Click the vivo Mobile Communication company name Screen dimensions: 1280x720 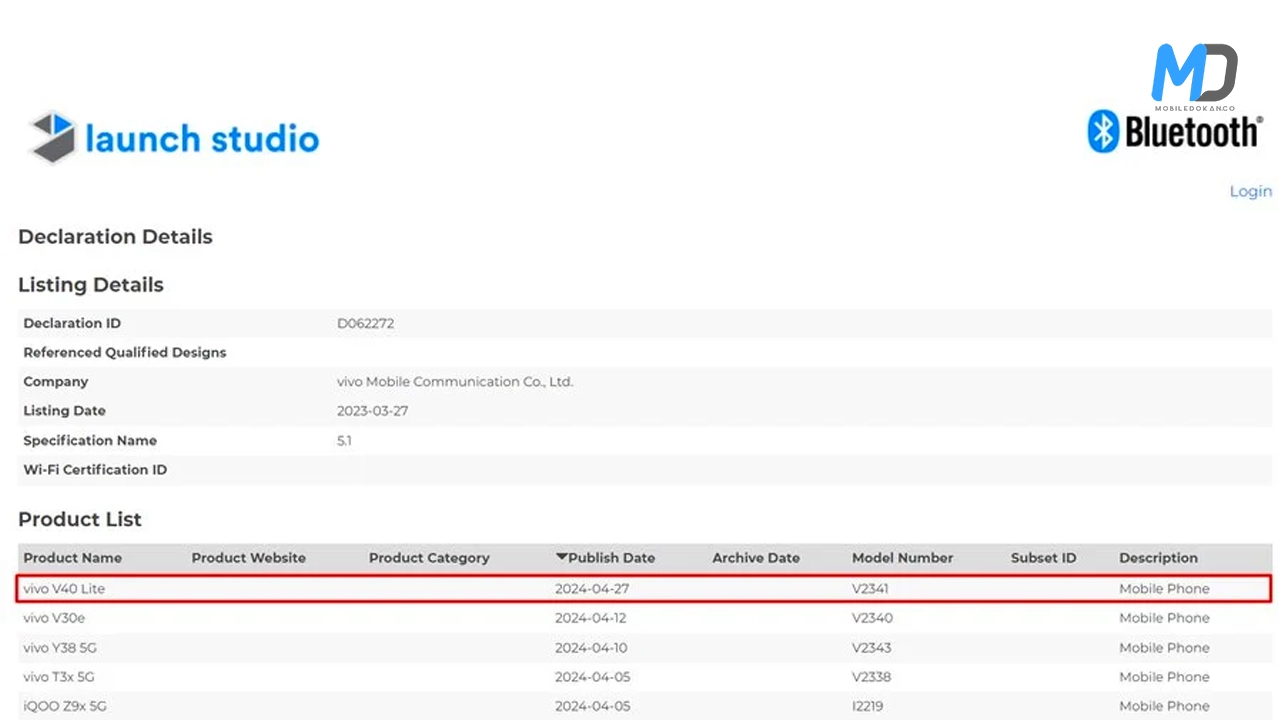455,381
